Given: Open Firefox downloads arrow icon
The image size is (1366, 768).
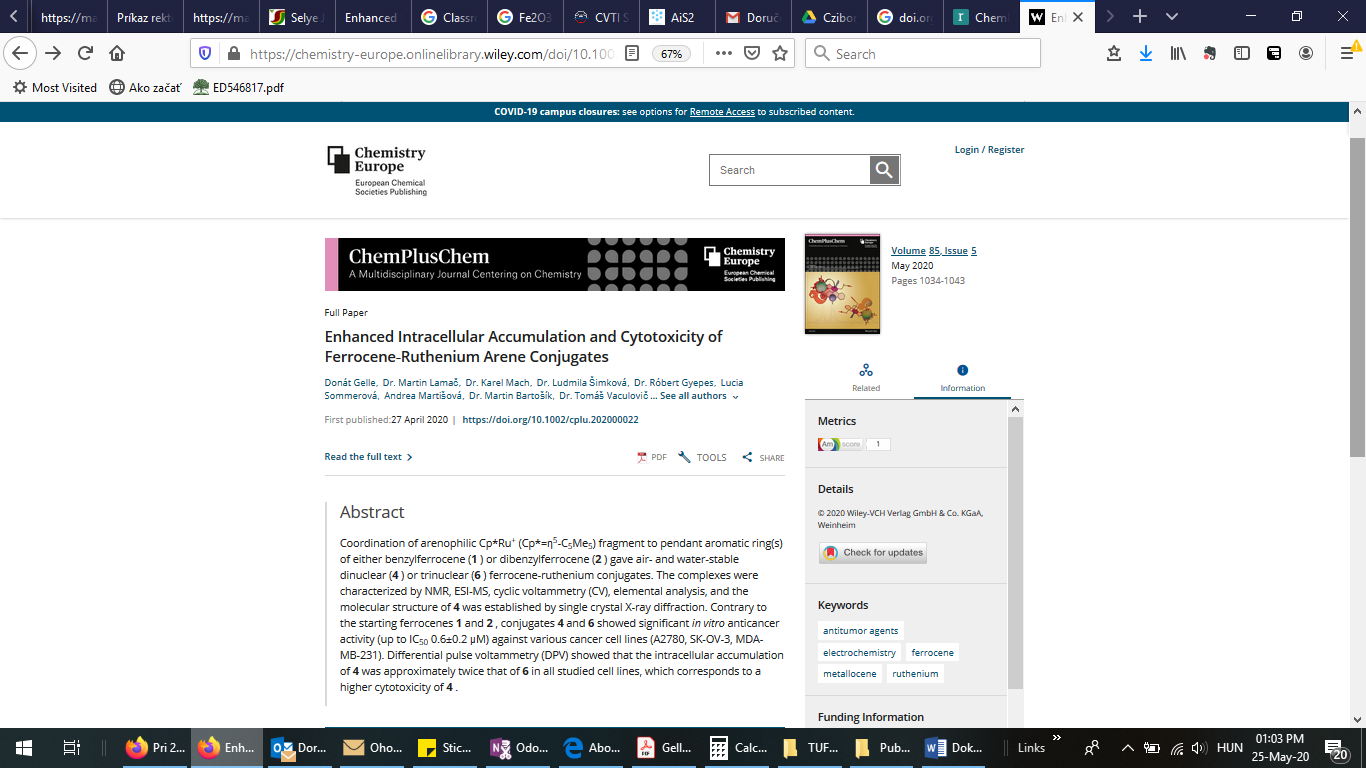Looking at the screenshot, I should (x=1146, y=54).
